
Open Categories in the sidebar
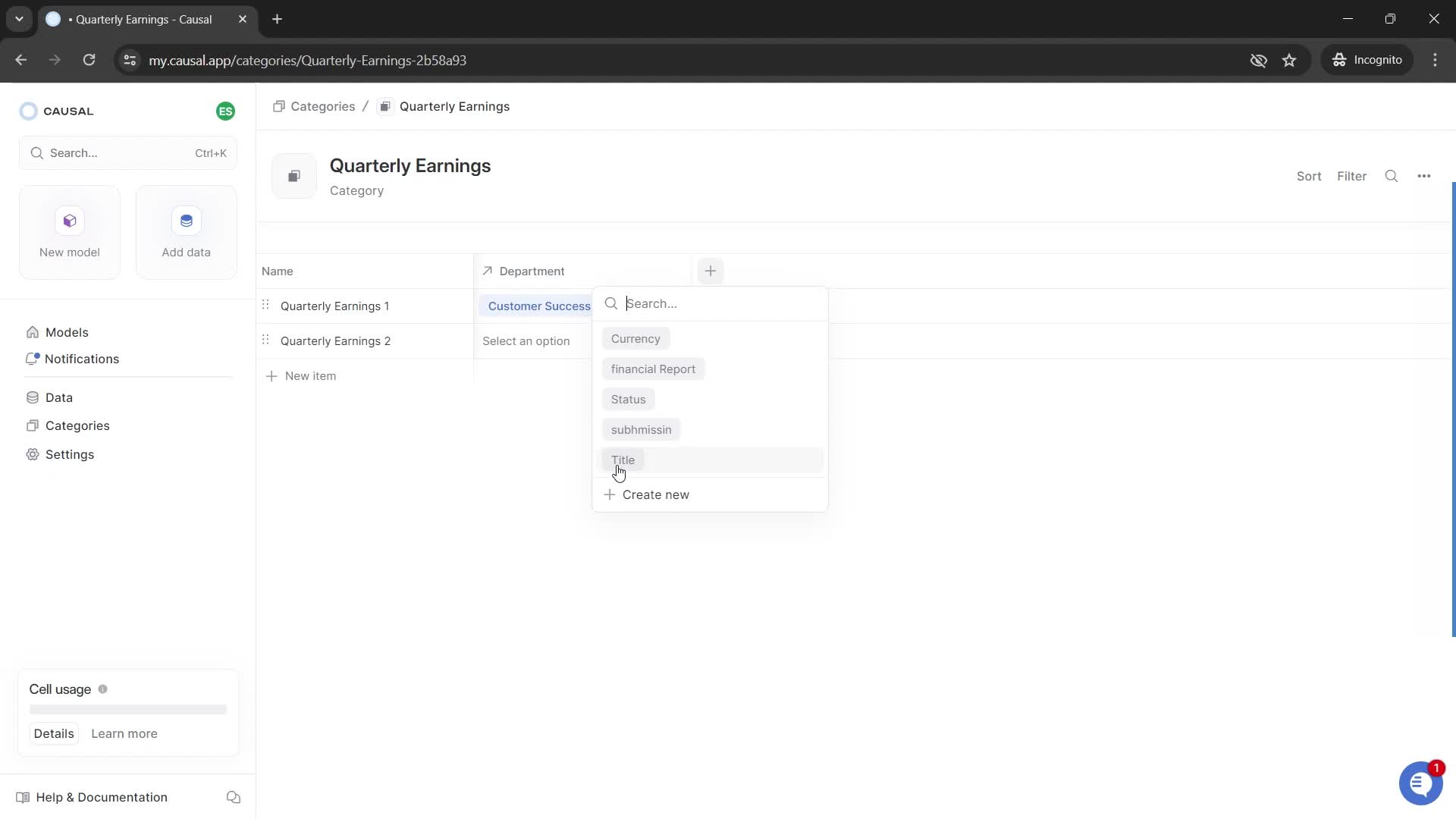(77, 425)
